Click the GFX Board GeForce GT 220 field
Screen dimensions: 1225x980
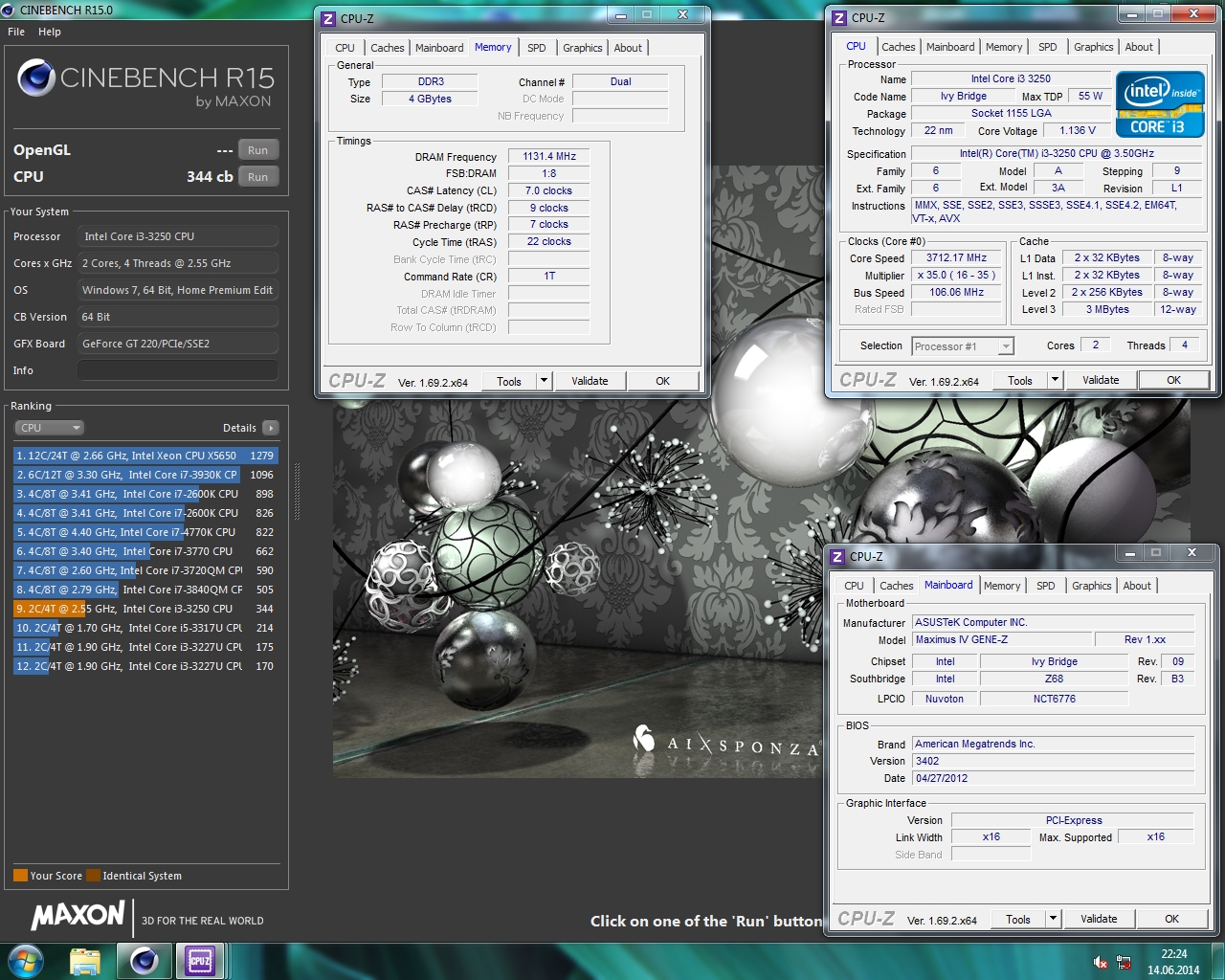click(178, 344)
